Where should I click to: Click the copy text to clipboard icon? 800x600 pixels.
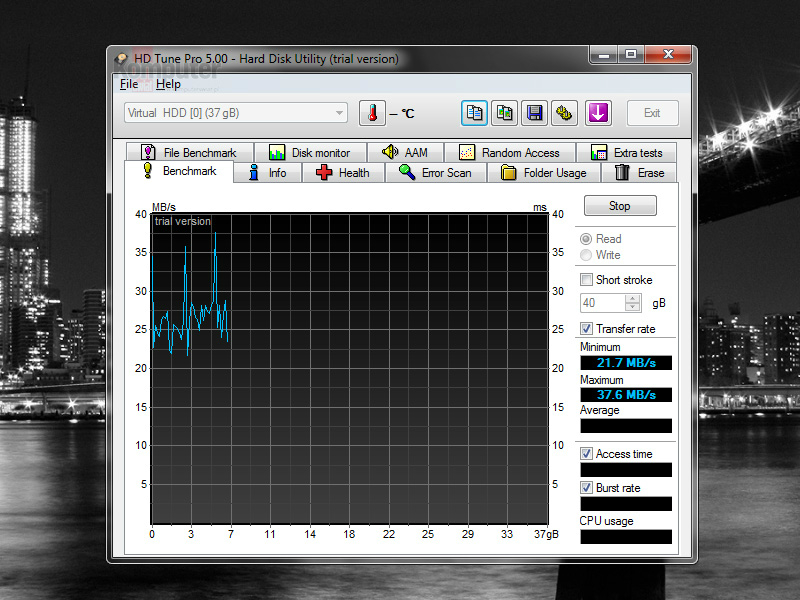click(475, 113)
